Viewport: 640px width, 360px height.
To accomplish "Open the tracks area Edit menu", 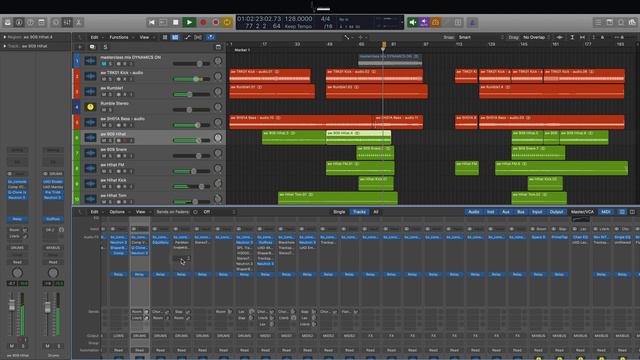I will [94, 37].
